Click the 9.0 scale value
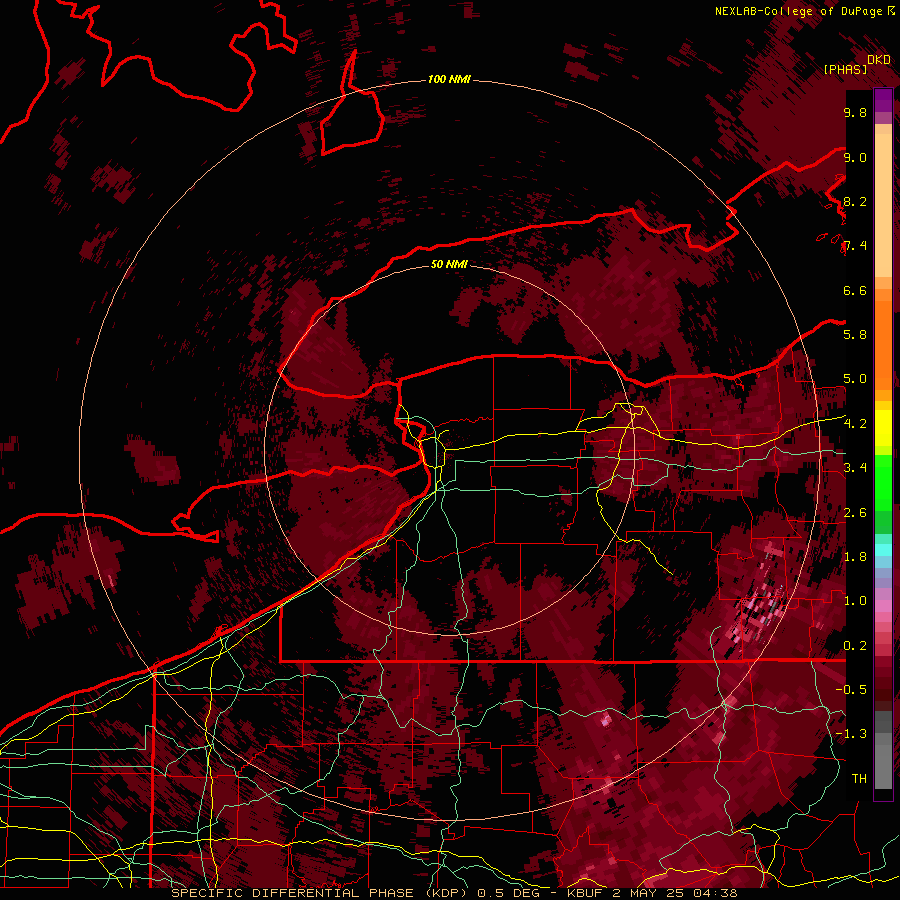This screenshot has height=900, width=900. [855, 157]
